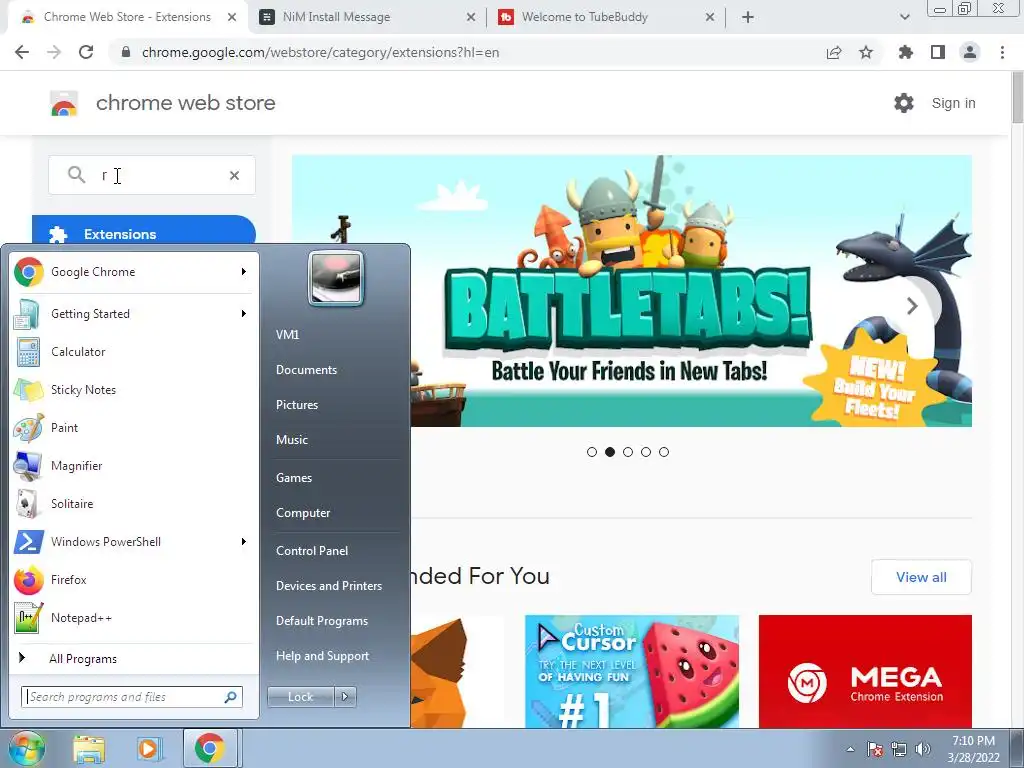Open Pictures folder
The height and width of the screenshot is (768, 1024).
296,405
